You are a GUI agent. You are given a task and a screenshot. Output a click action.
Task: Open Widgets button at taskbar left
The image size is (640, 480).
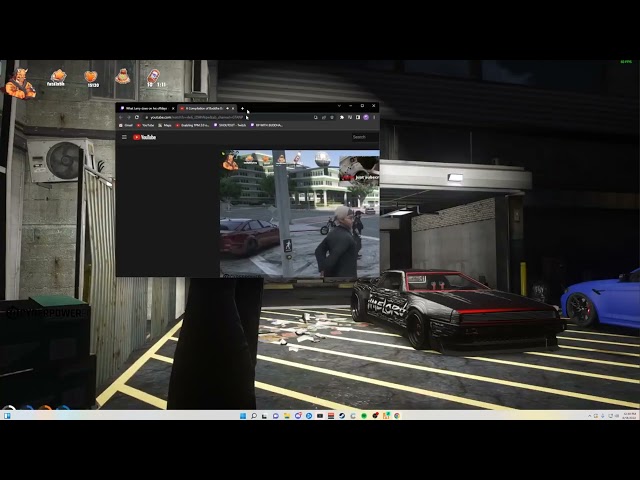(x=7, y=416)
